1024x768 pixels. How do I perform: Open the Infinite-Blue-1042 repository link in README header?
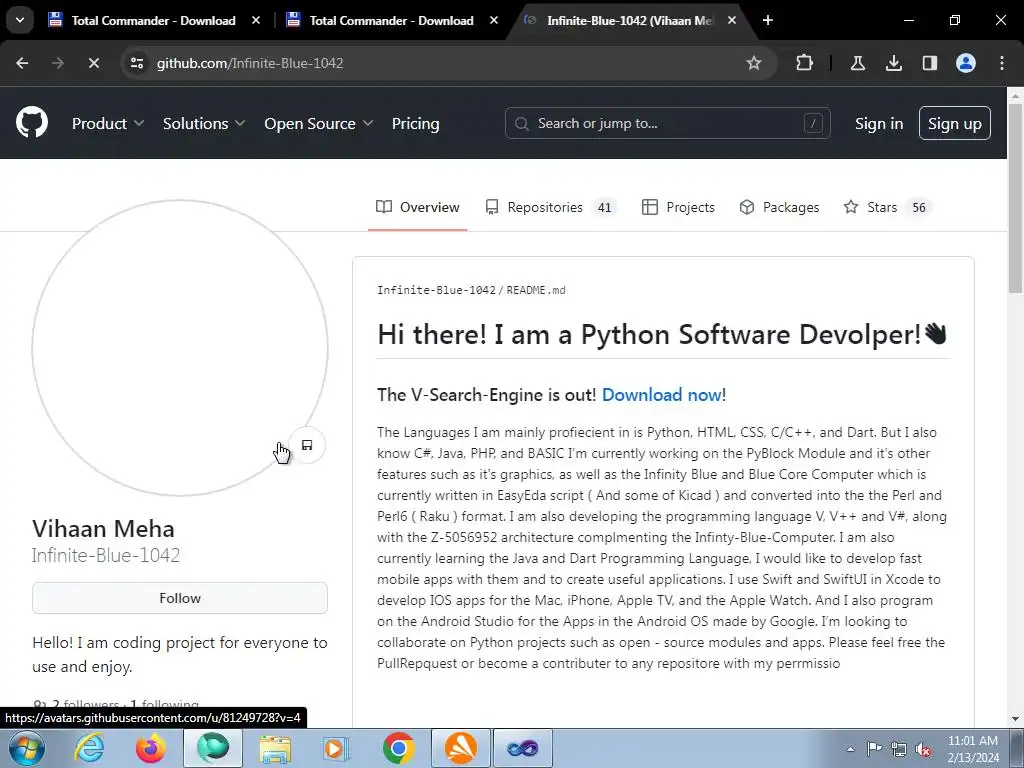coord(436,290)
